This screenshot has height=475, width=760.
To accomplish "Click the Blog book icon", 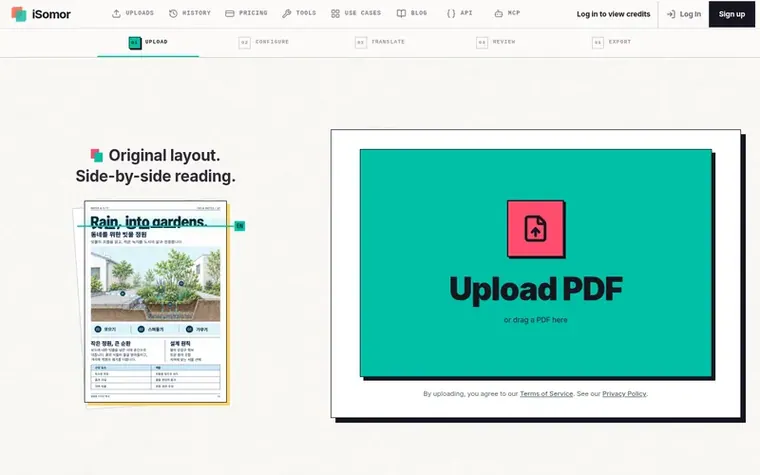I will click(401, 14).
